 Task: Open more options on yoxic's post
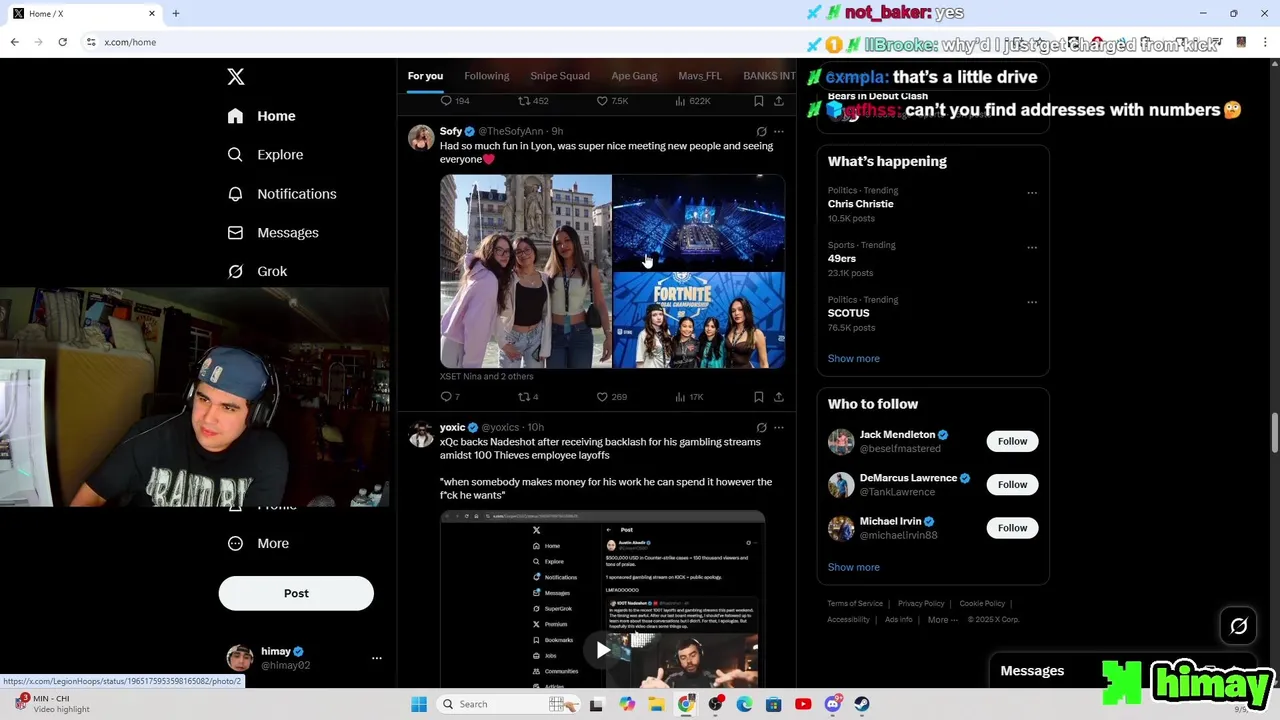tap(779, 428)
